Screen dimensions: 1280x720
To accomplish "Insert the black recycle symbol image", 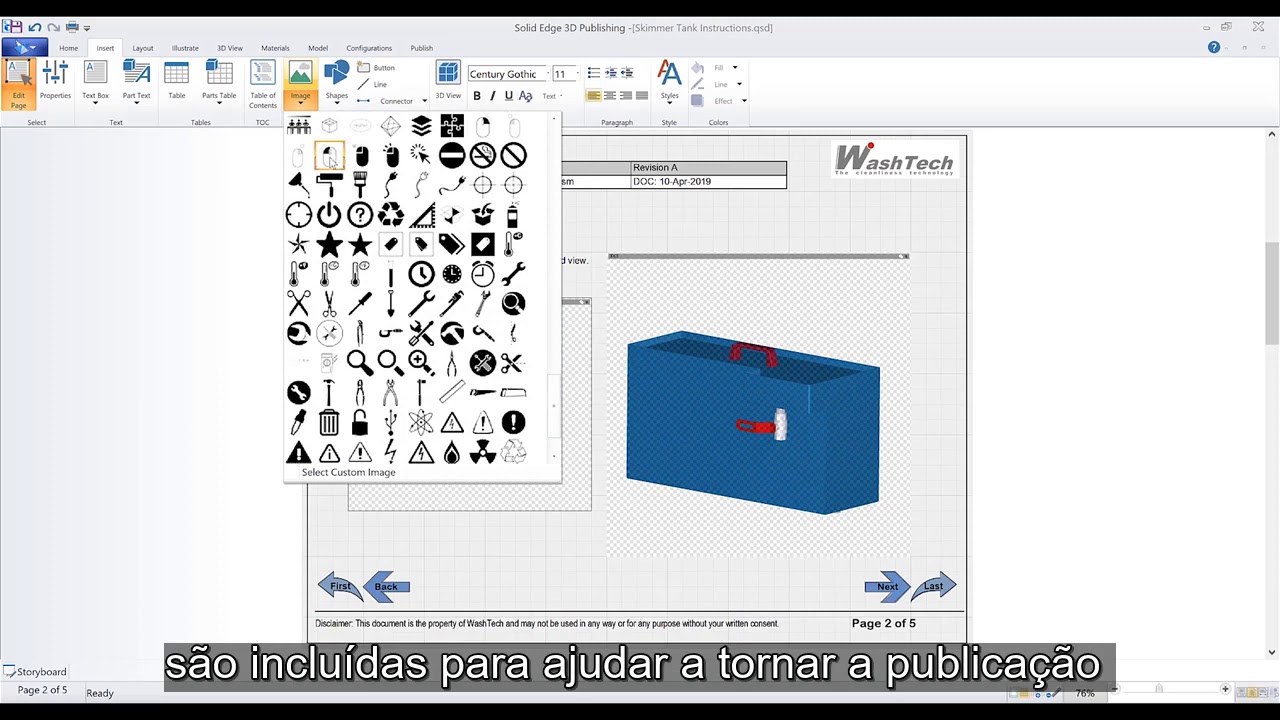I will pos(391,214).
